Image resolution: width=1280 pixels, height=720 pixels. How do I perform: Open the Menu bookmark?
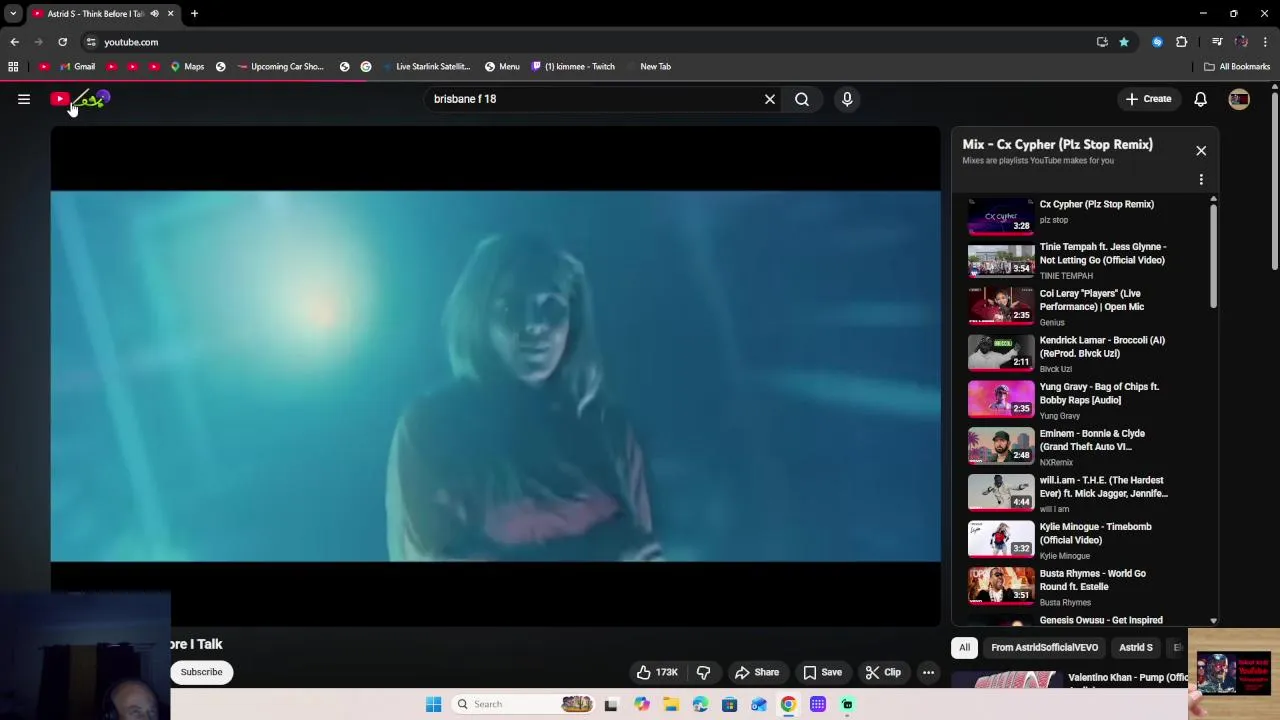point(502,66)
